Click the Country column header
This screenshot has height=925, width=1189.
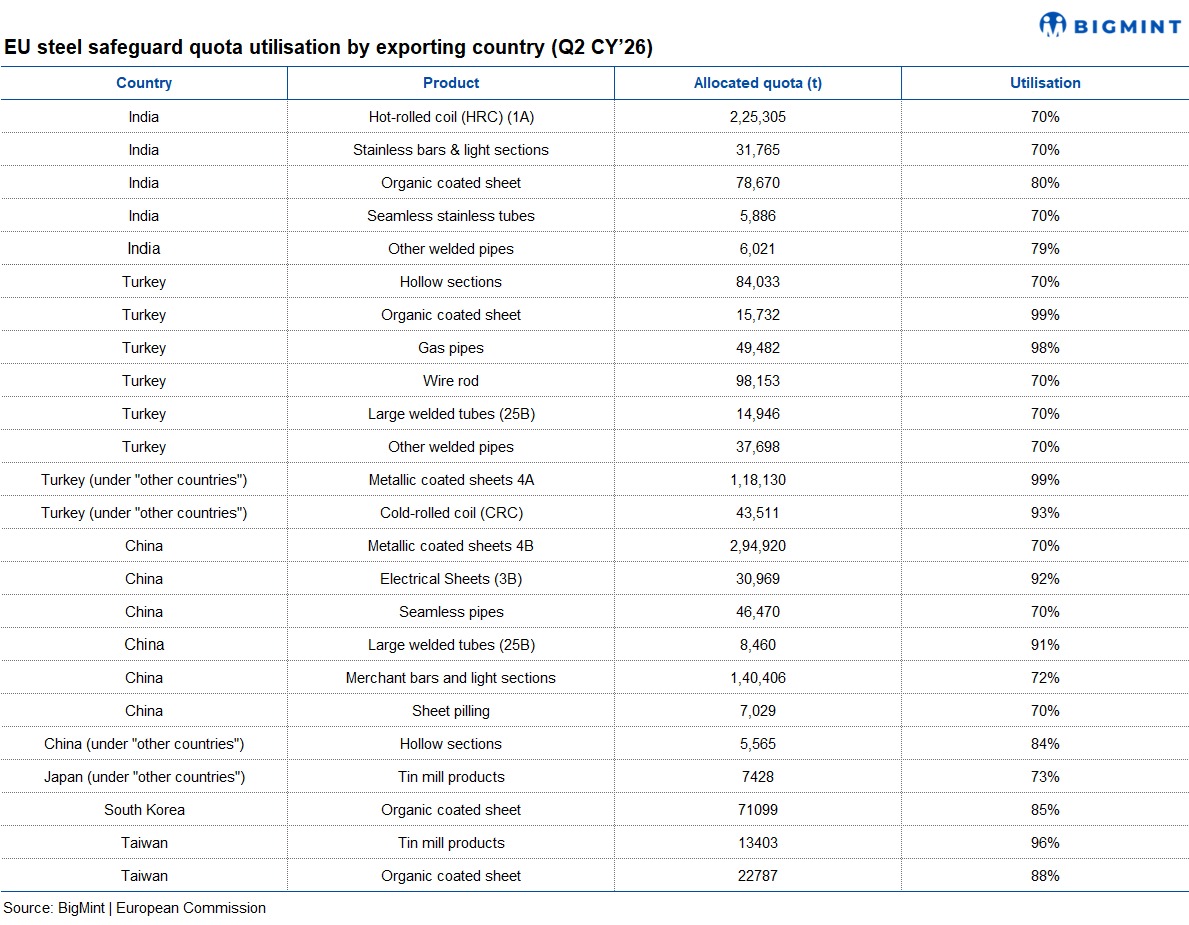tap(144, 83)
